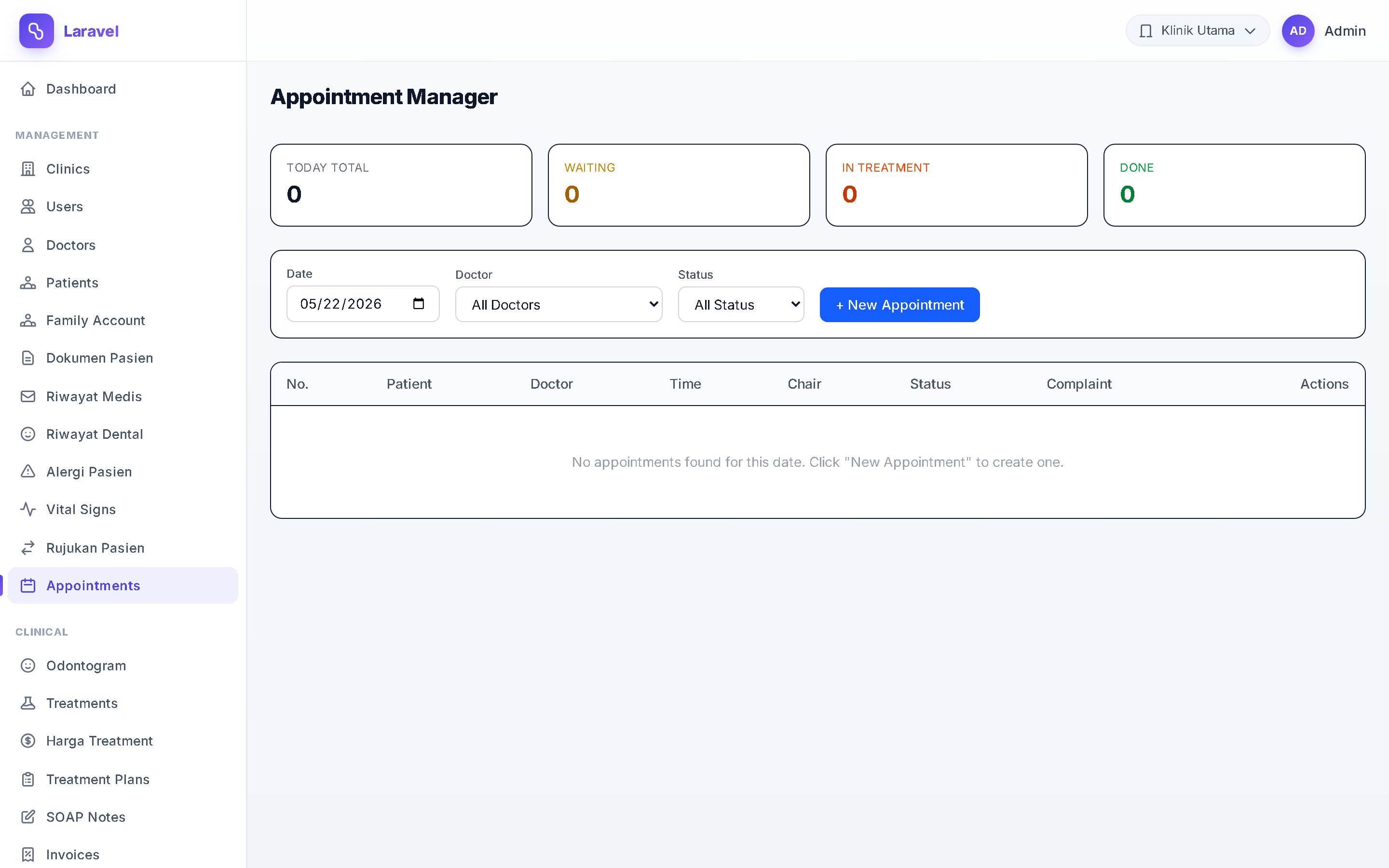Click the Family Account icon
Screen dimensions: 1389x868
pos(28,320)
